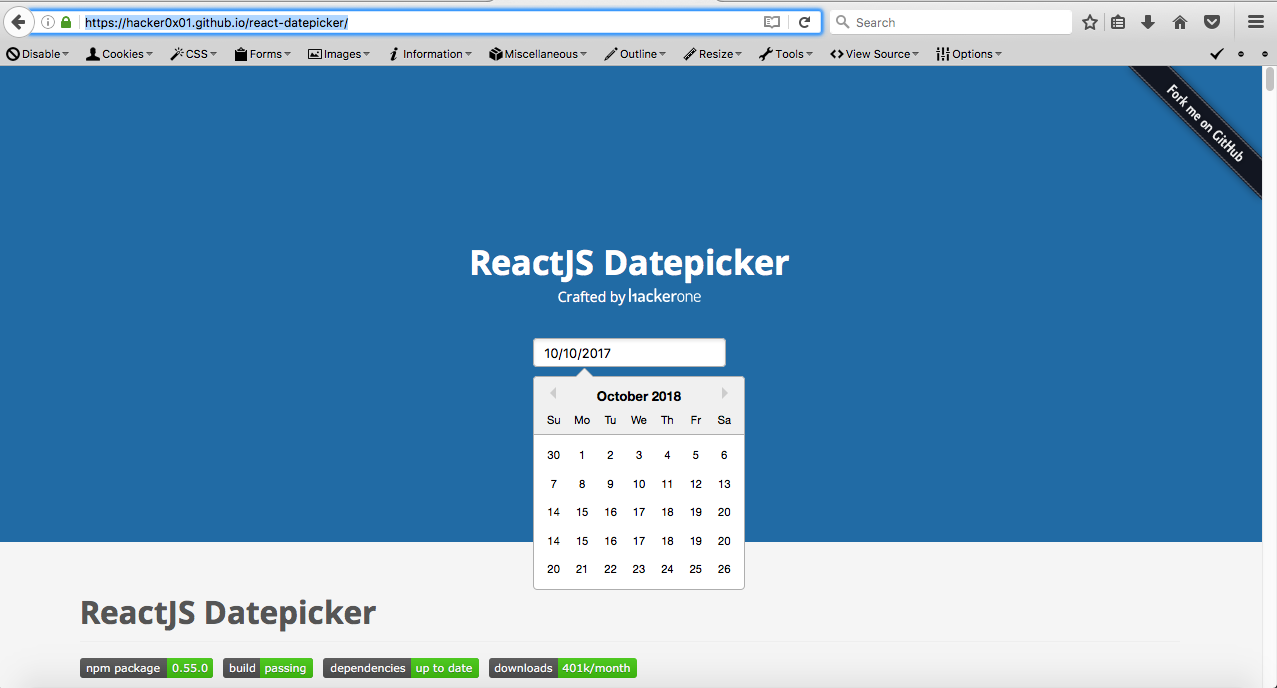Image resolution: width=1277 pixels, height=688 pixels.
Task: Go to previous month in the calendar
Action: click(x=552, y=393)
